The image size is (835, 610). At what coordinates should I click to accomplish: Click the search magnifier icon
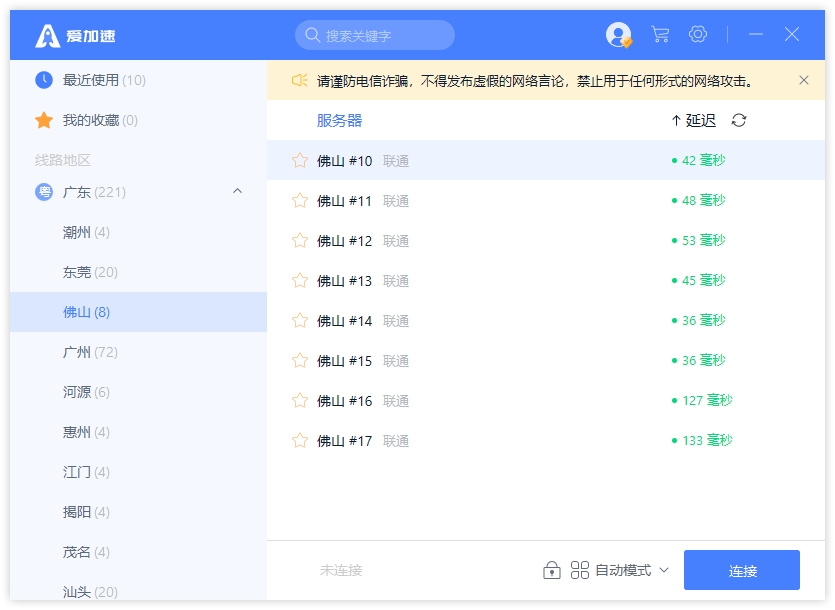tap(312, 35)
